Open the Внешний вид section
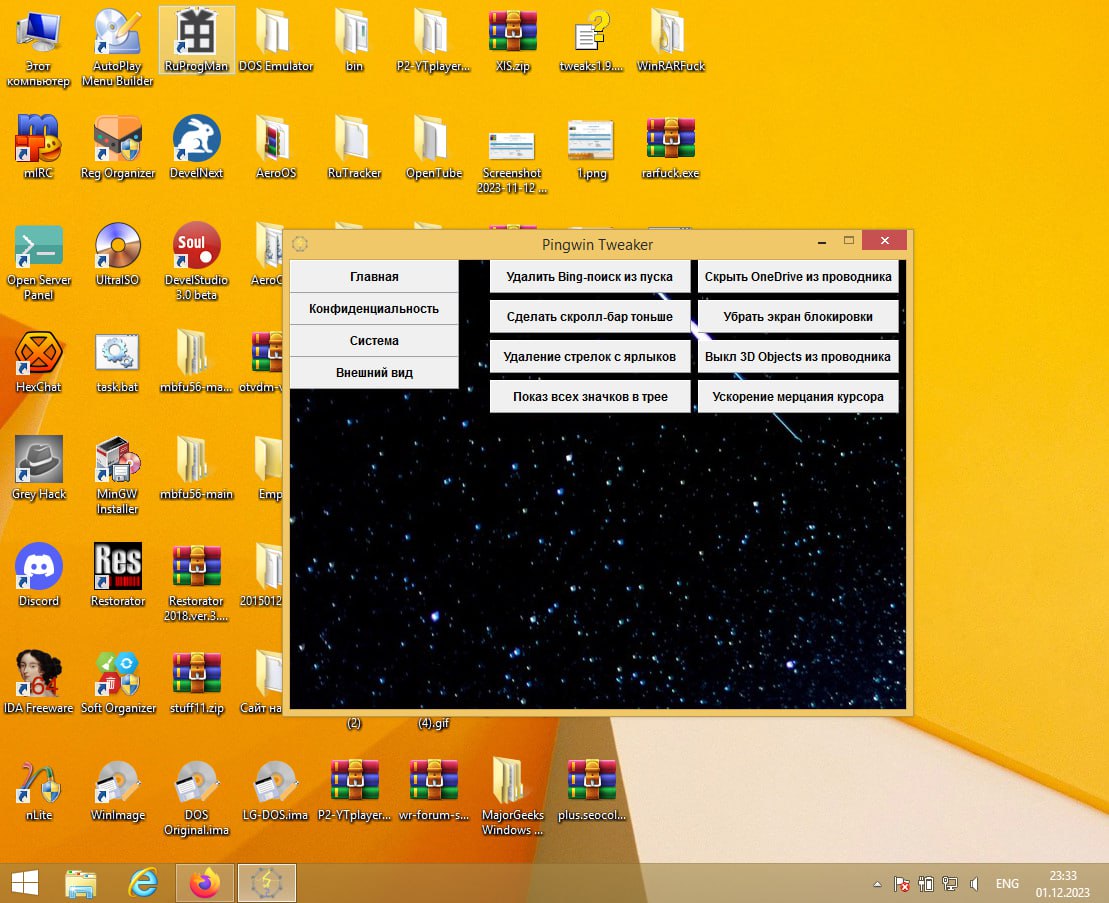 click(374, 373)
